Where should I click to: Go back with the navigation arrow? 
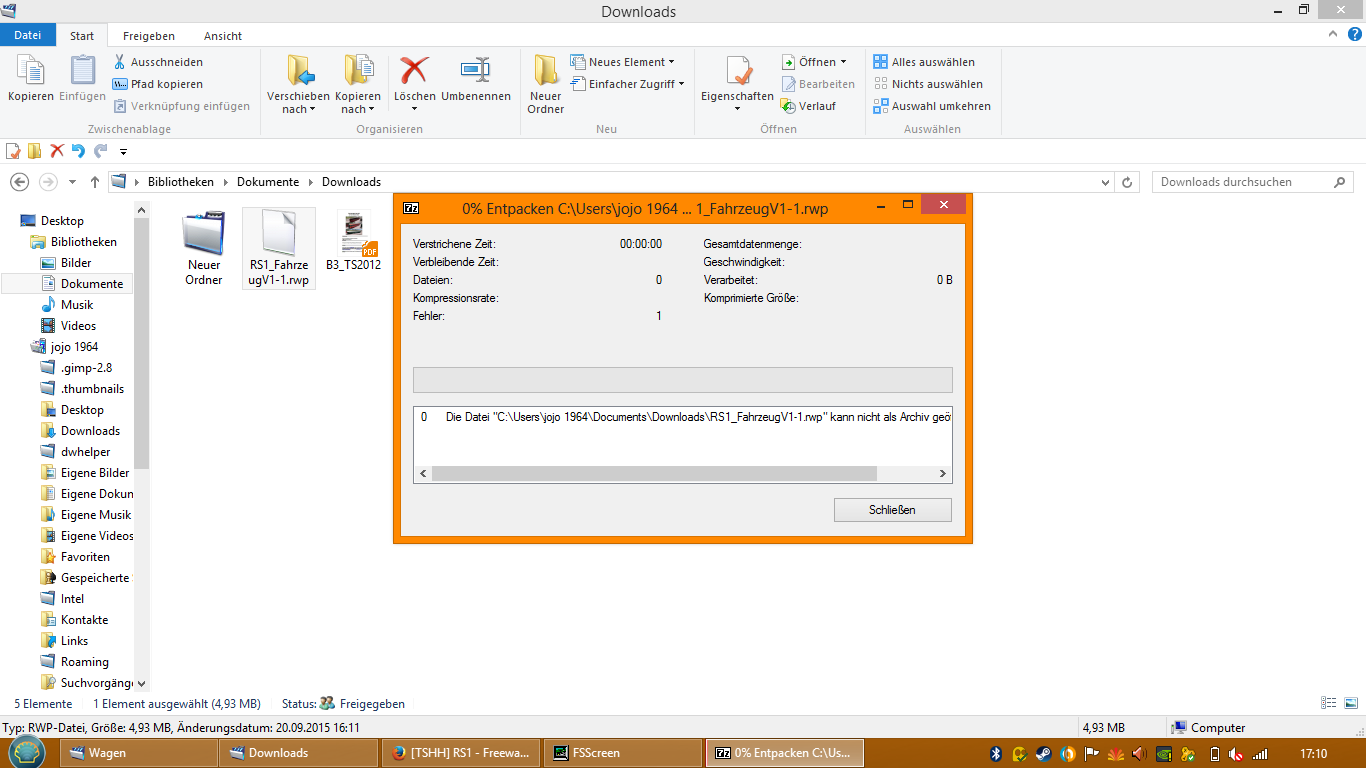(x=19, y=182)
